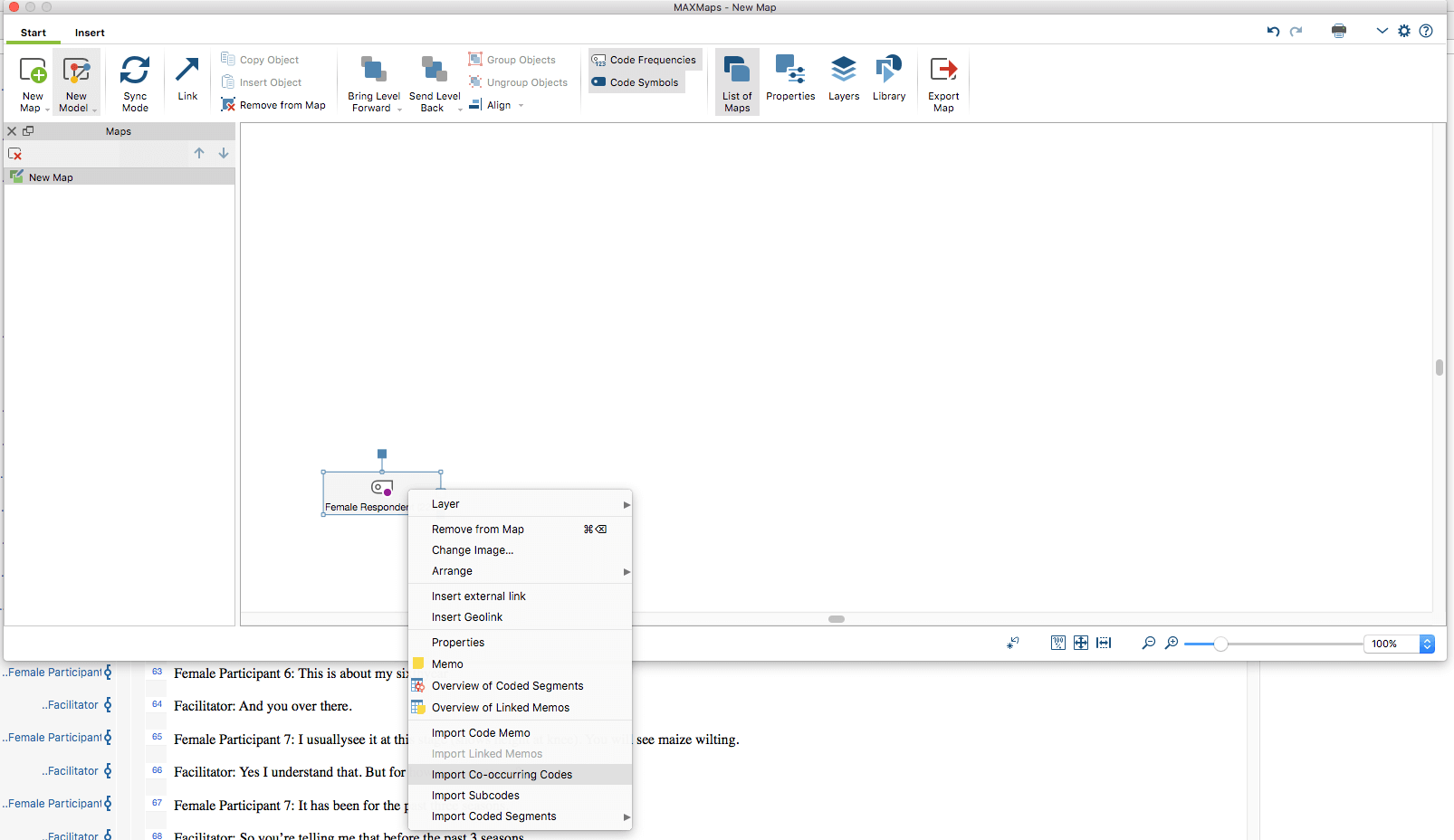Open the Arrange submenu
Screen dimensions: 1454x840
pos(520,571)
